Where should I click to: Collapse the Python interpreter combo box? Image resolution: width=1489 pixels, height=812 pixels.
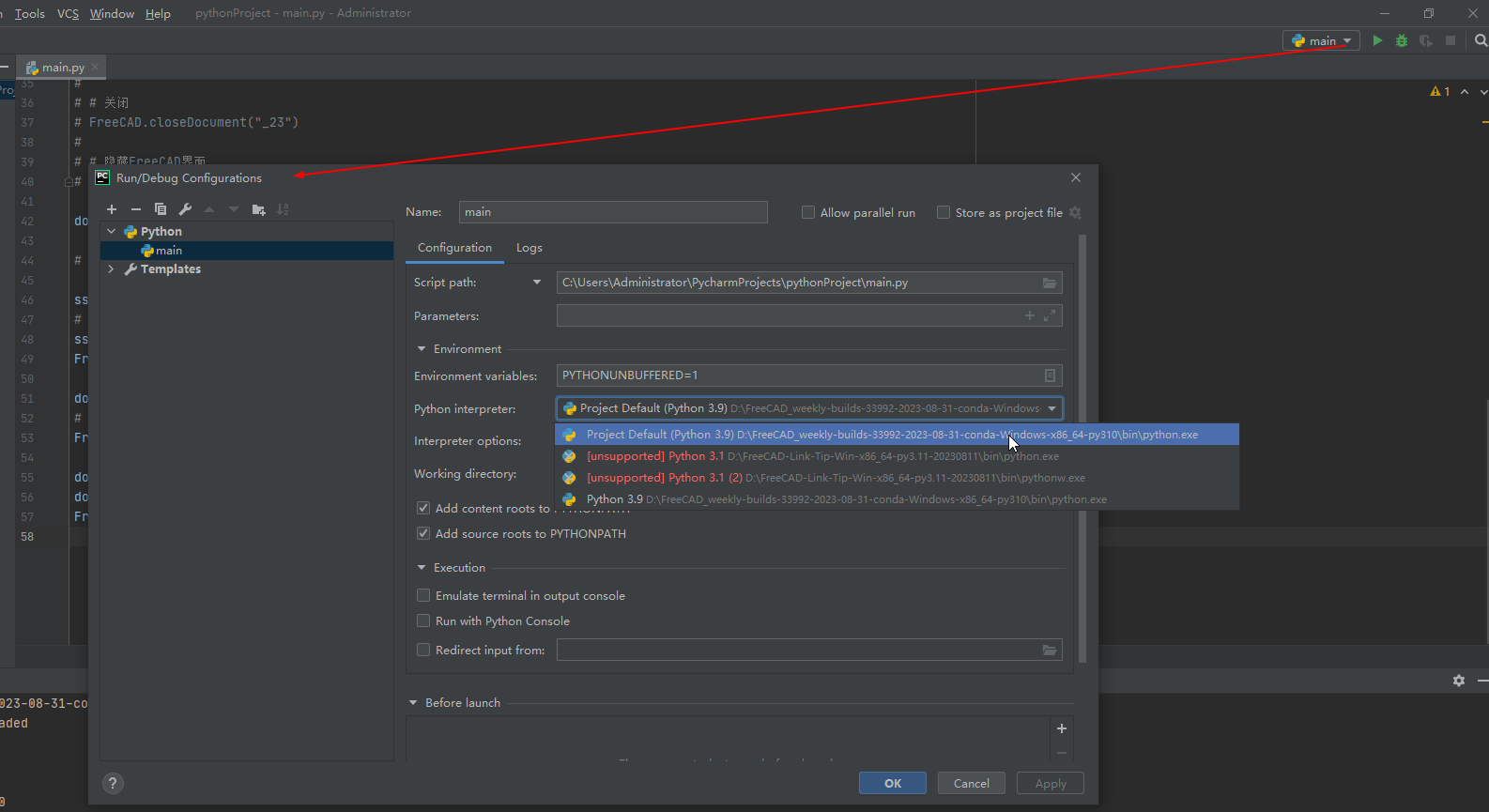(x=1052, y=408)
